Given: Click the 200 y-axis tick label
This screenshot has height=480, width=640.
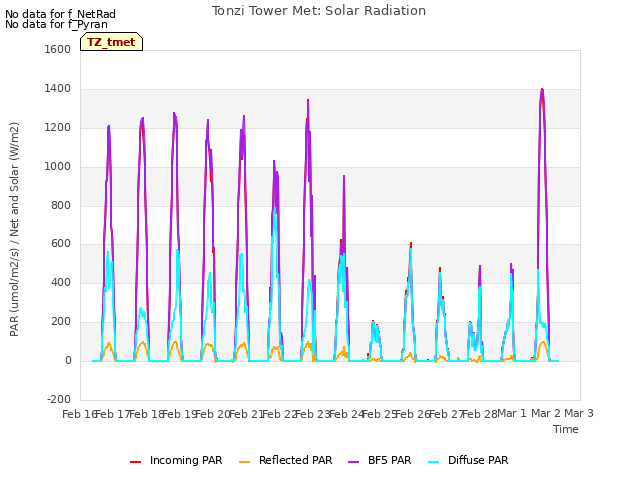Looking at the screenshot, I should [x=61, y=322].
